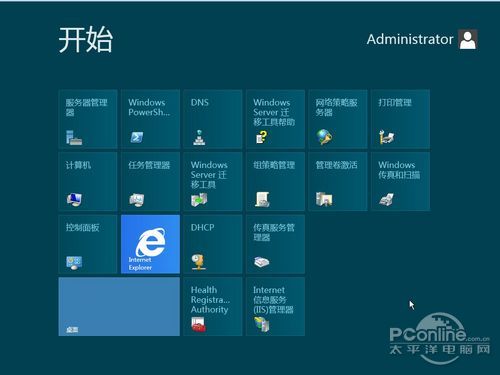Open the 网络策略服务器 tile
500x375 pixels.
(338, 119)
